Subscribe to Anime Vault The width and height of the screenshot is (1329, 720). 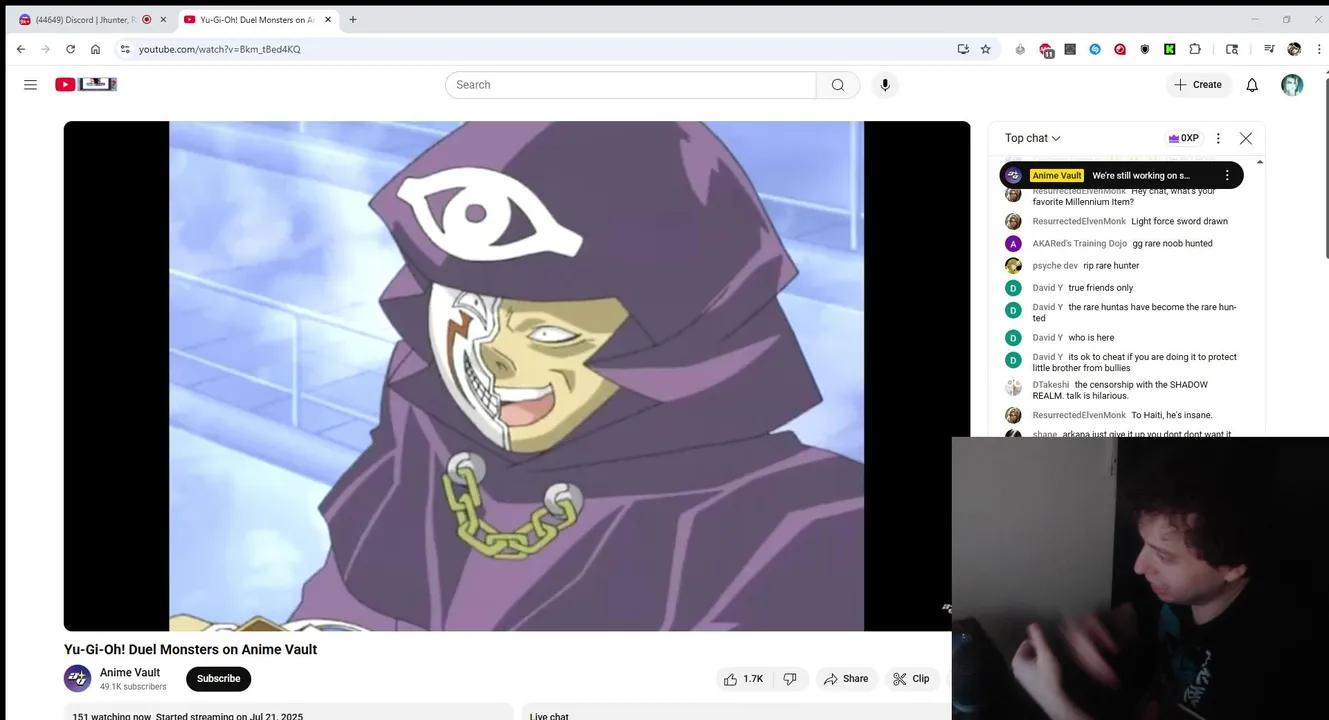(218, 679)
